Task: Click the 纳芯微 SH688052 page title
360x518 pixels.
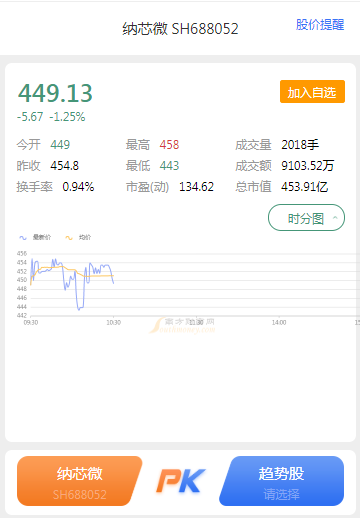Action: point(180,29)
